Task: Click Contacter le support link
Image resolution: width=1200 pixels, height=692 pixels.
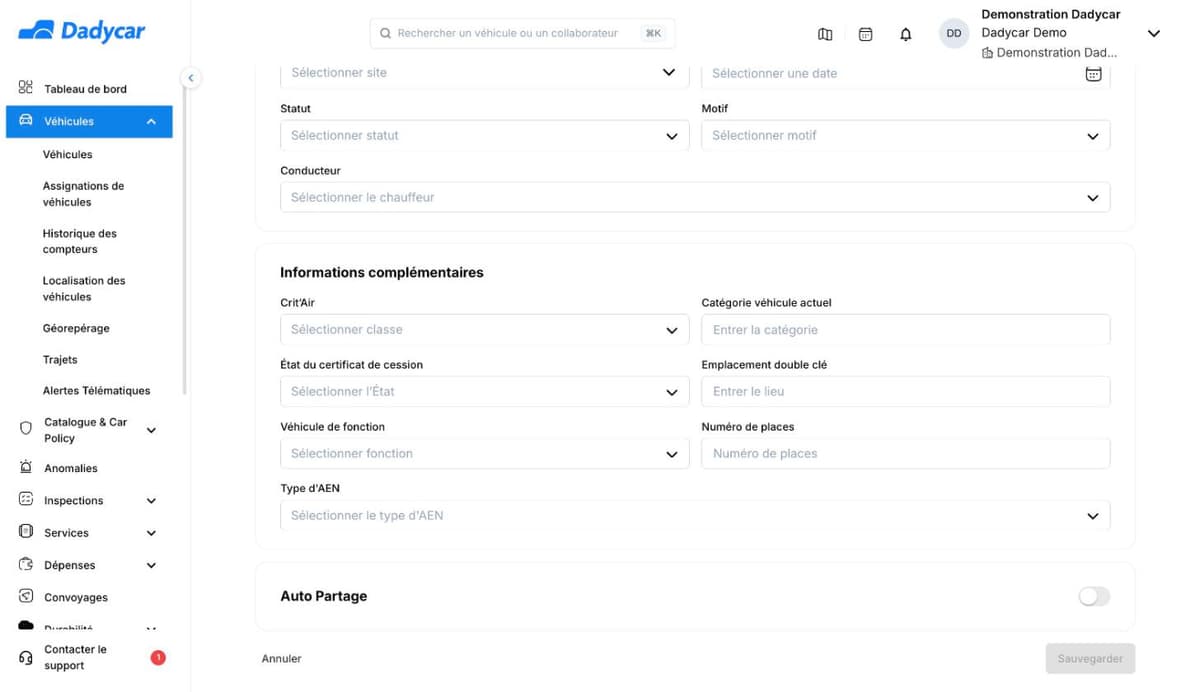Action: click(x=75, y=657)
